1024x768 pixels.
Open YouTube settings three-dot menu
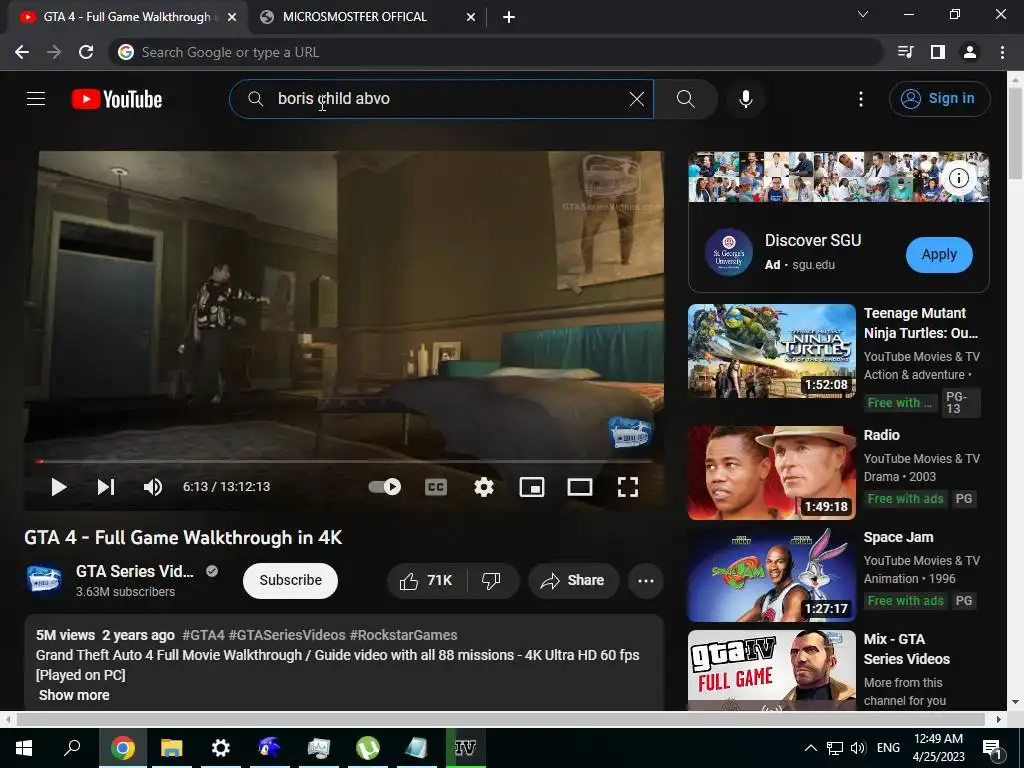point(861,99)
